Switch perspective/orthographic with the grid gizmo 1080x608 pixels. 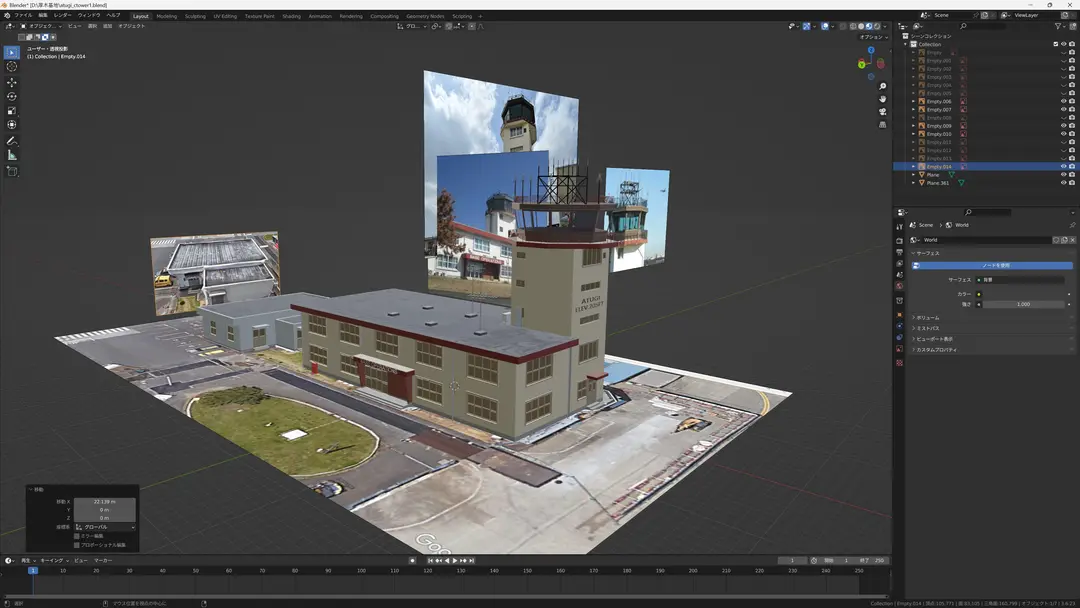pyautogui.click(x=882, y=125)
